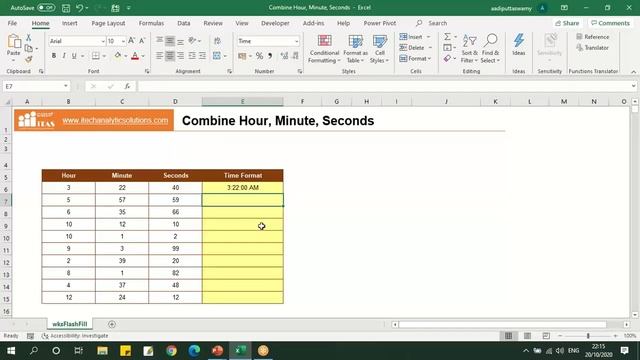Open the itechanalyticsolutions.com link

115,120
